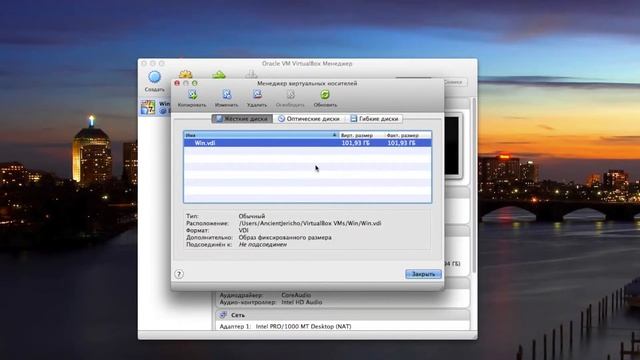This screenshot has width=640, height=360.
Task: Click the Intel HD Audio value in VirtualBox Manager
Action: [x=302, y=302]
